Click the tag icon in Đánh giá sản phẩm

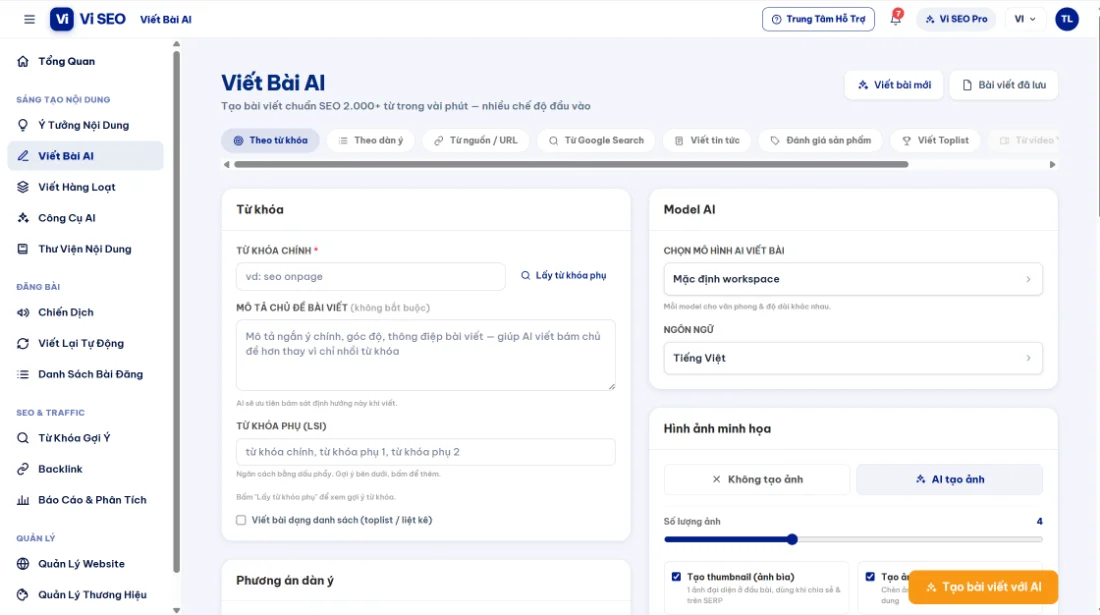pyautogui.click(x=774, y=140)
